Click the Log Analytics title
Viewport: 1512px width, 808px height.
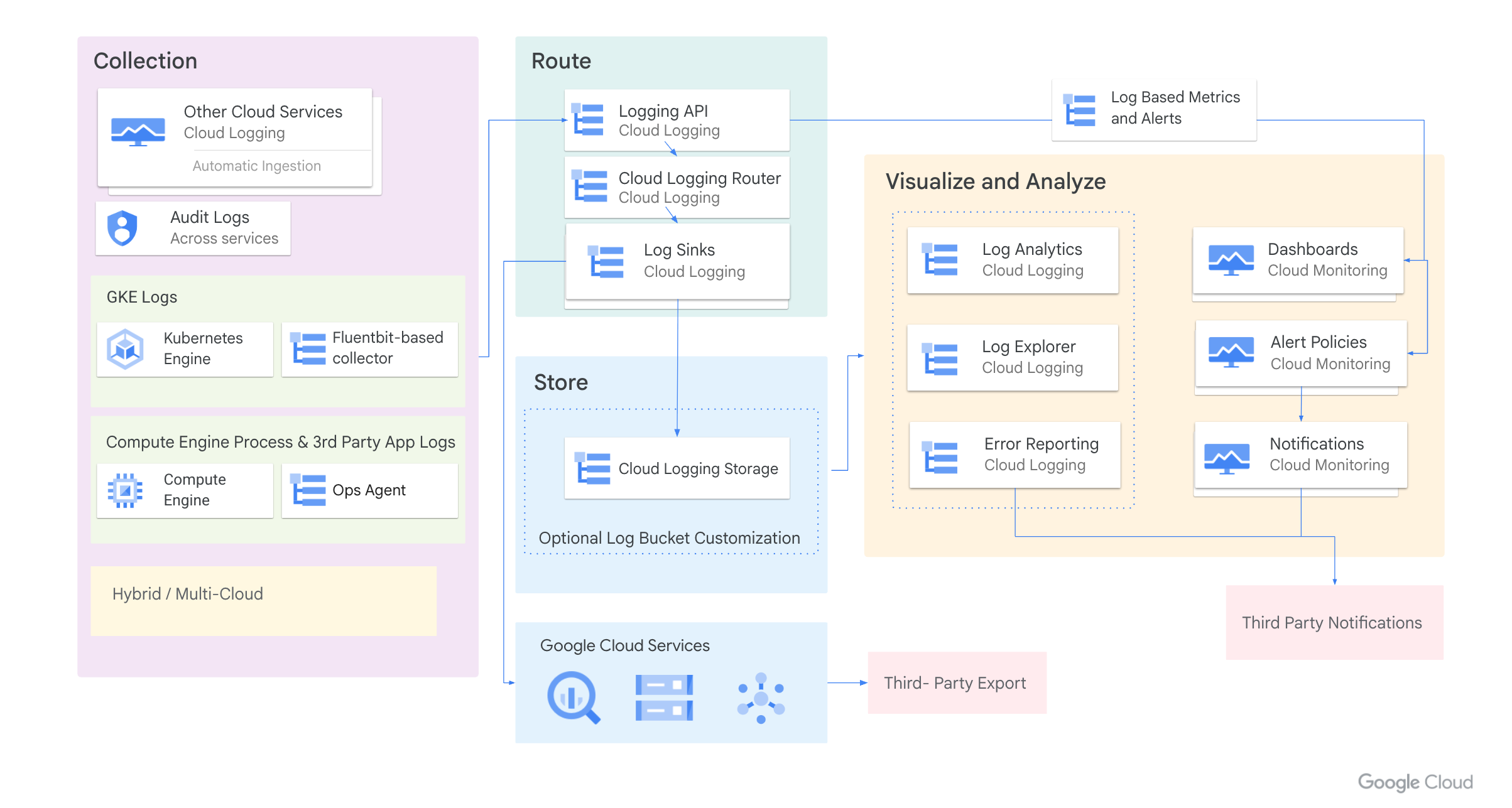(1032, 249)
